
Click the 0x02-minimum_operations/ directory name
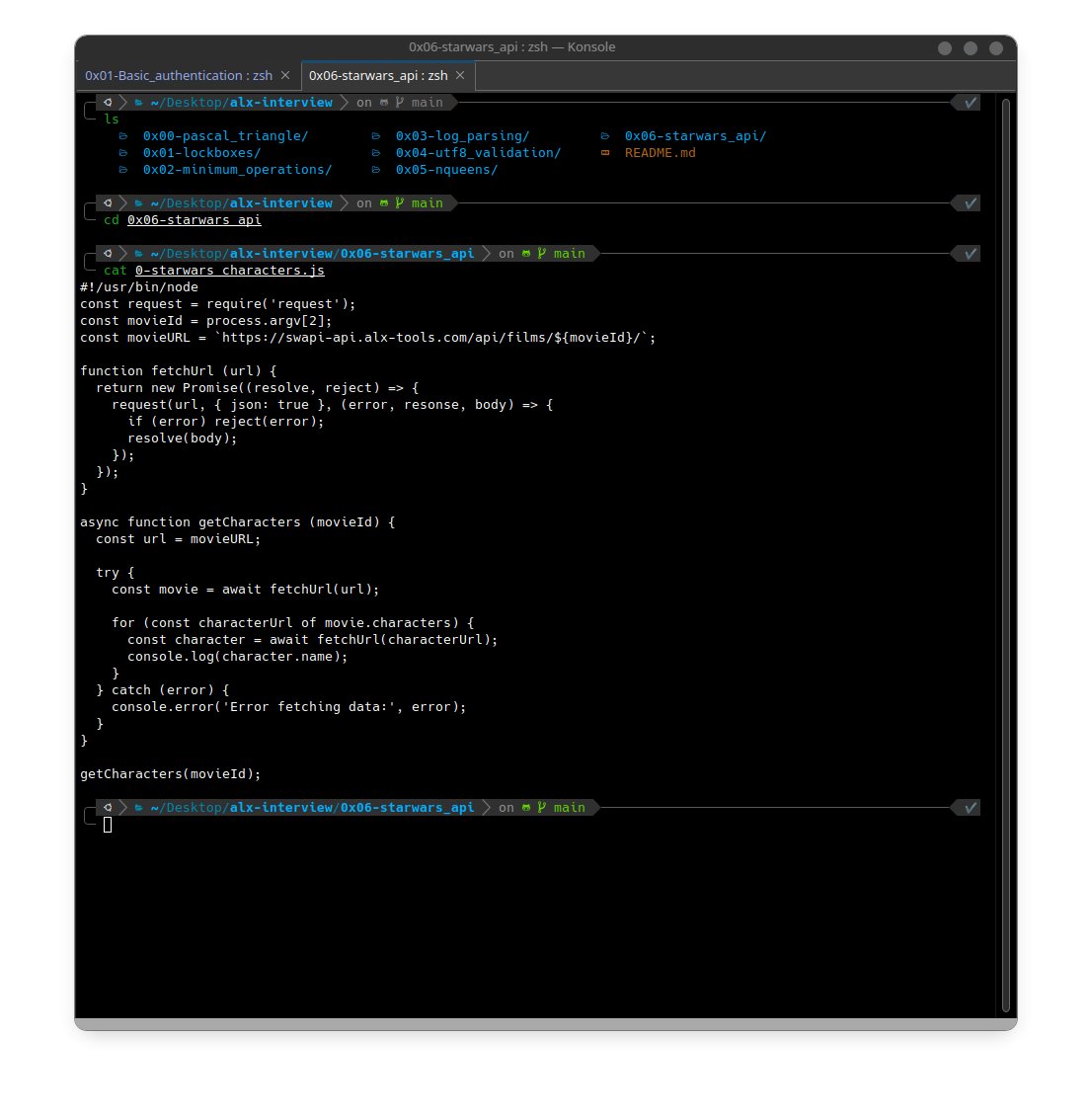click(x=237, y=170)
